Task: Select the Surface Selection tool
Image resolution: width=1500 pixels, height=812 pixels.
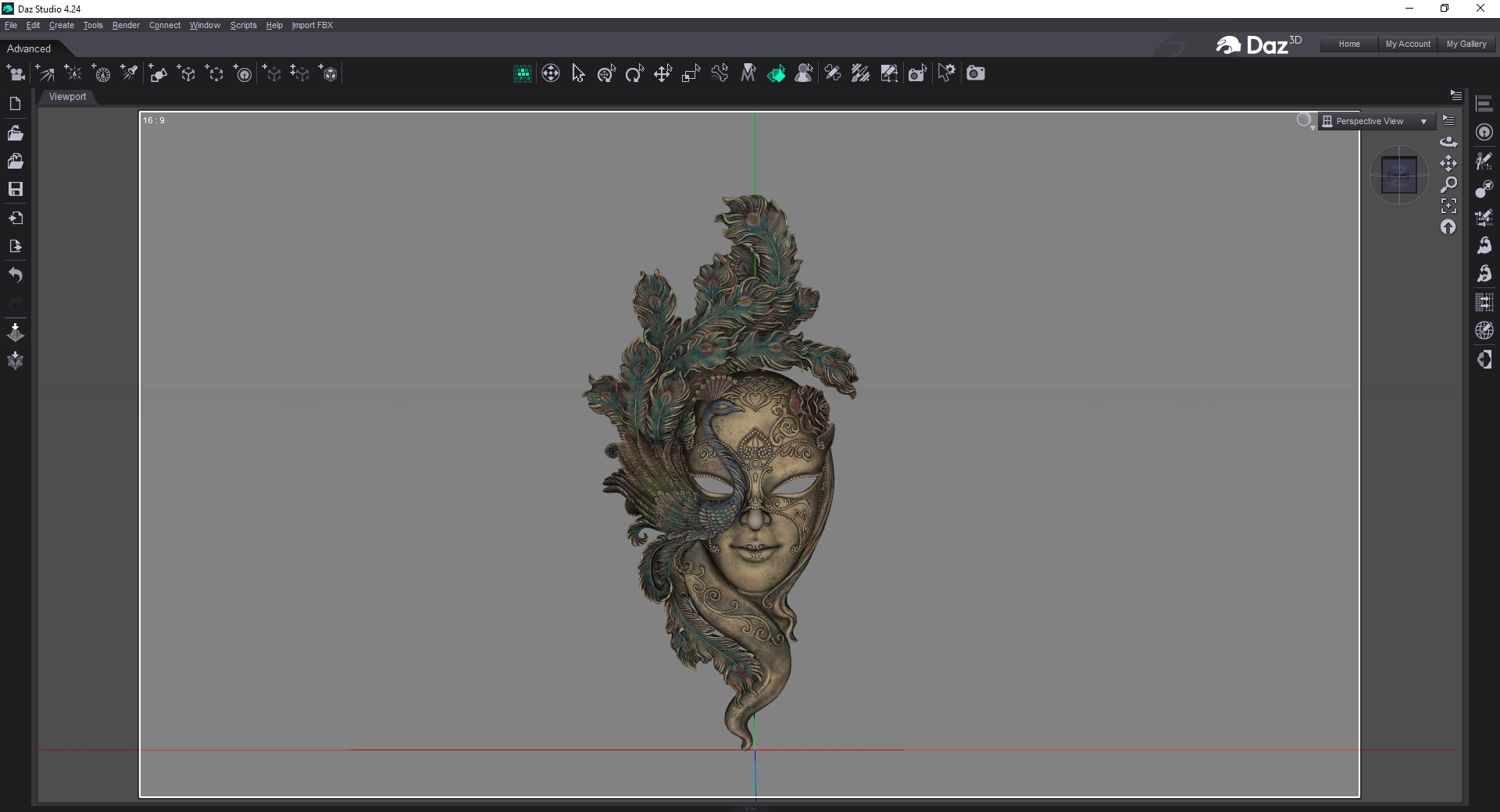Action: [777, 73]
